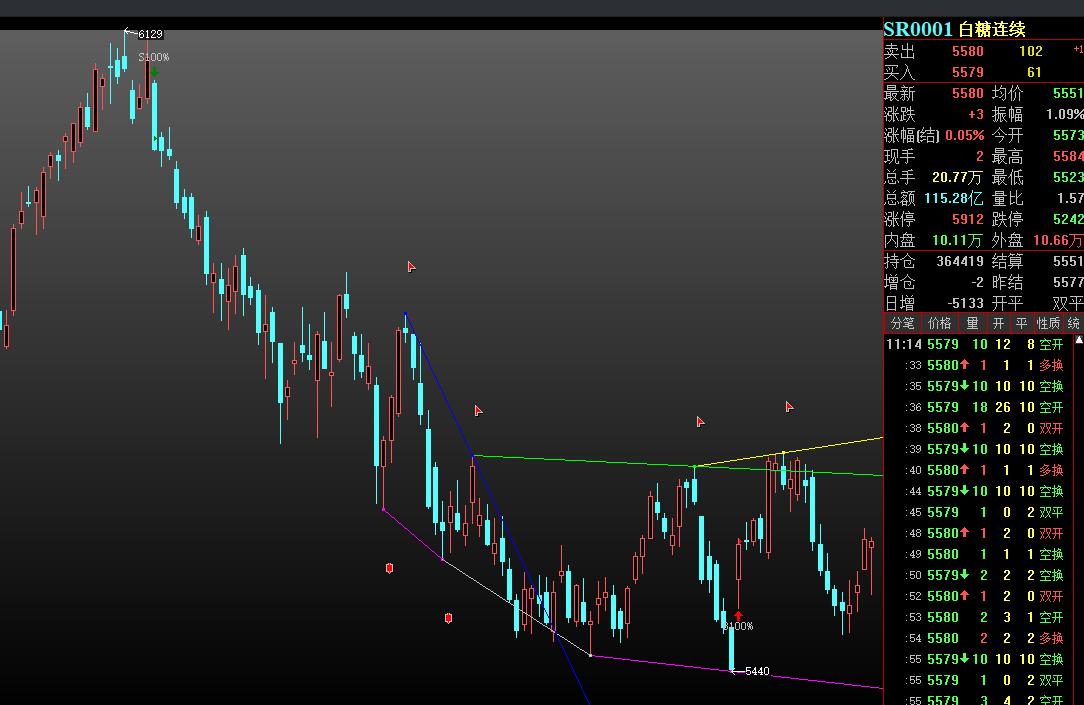The image size is (1084, 705).
Task: Click the 开 column header
Action: pos(998,323)
